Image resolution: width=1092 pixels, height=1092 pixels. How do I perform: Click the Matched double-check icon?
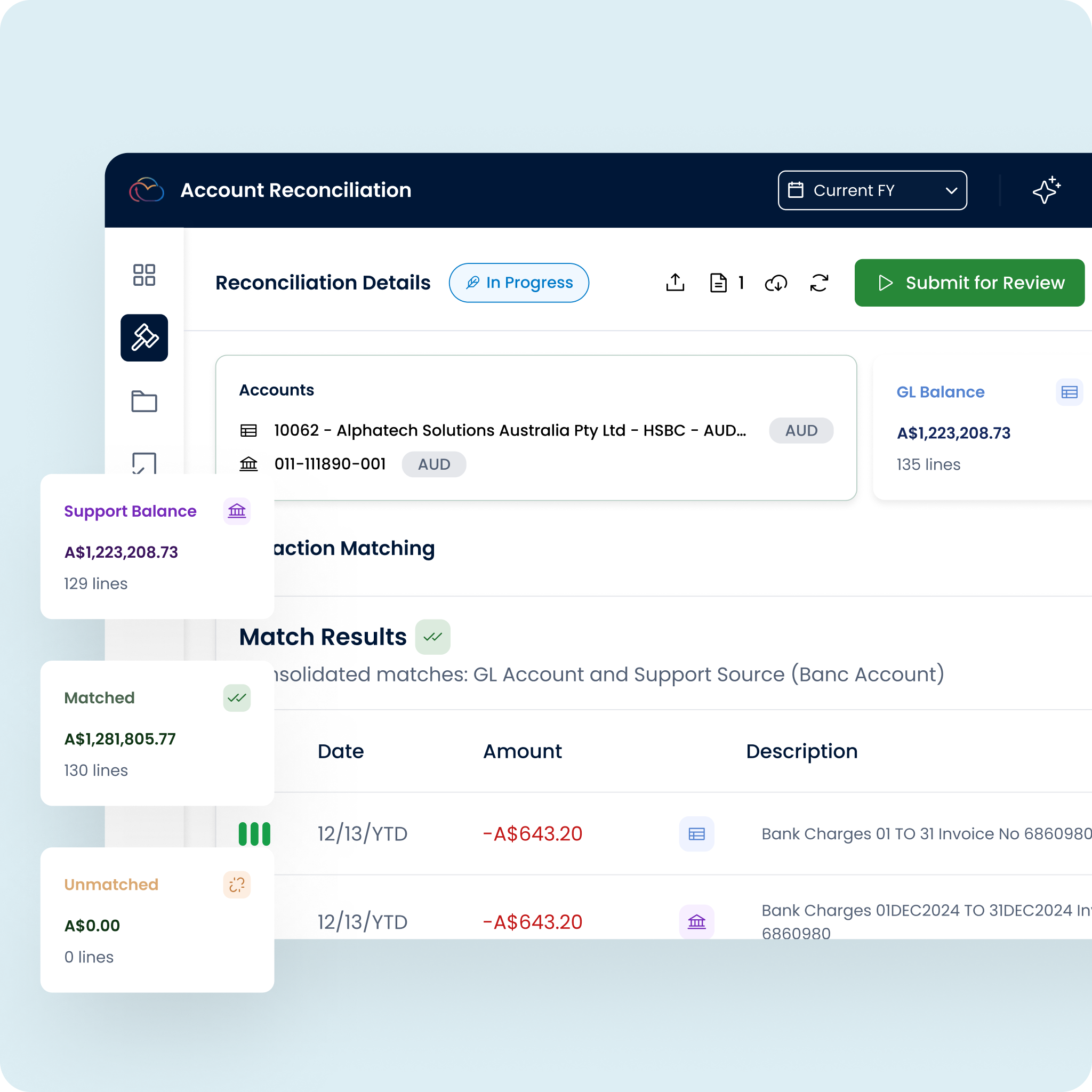tap(237, 697)
